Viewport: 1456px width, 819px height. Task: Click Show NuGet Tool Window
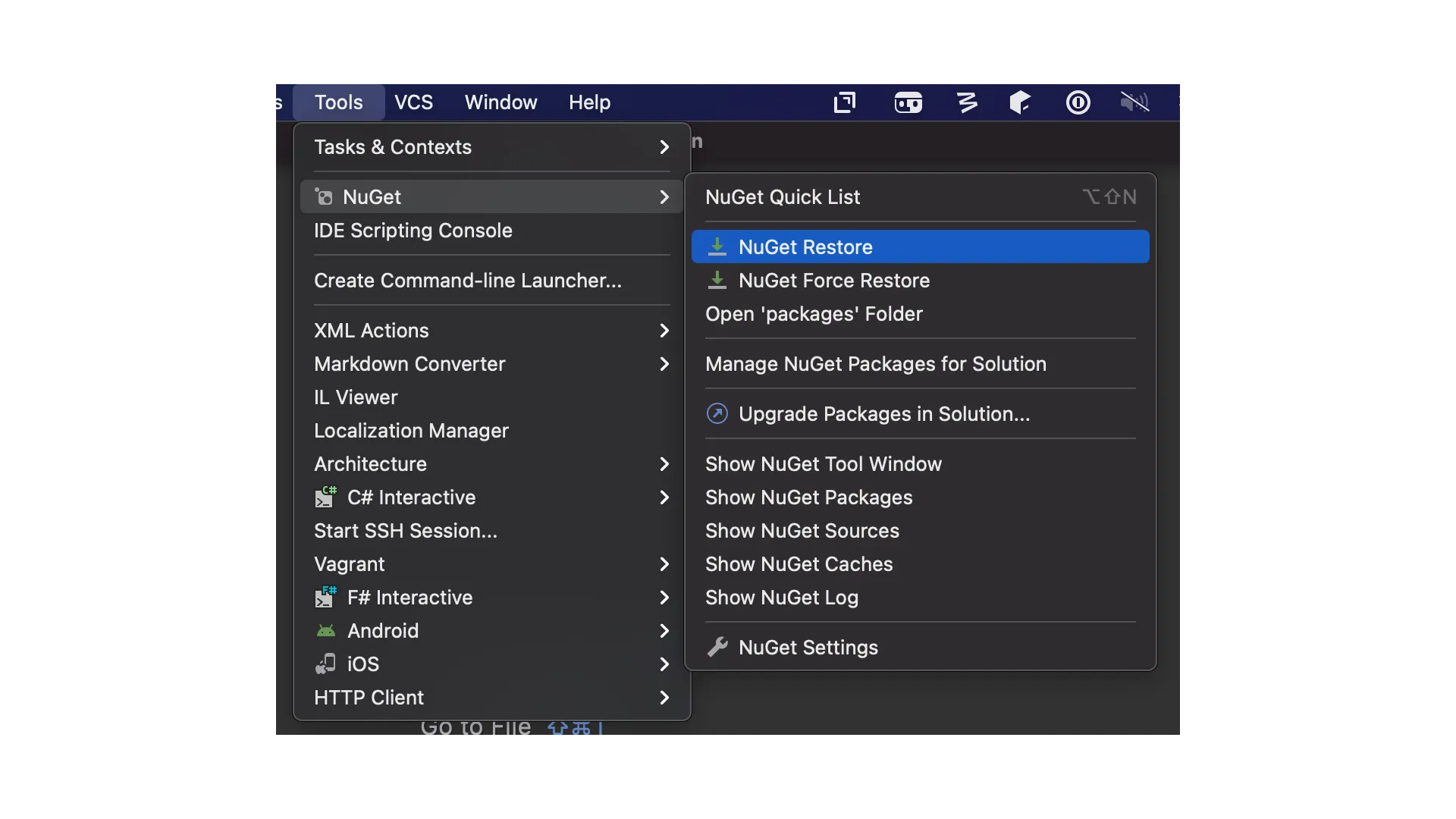pos(823,464)
